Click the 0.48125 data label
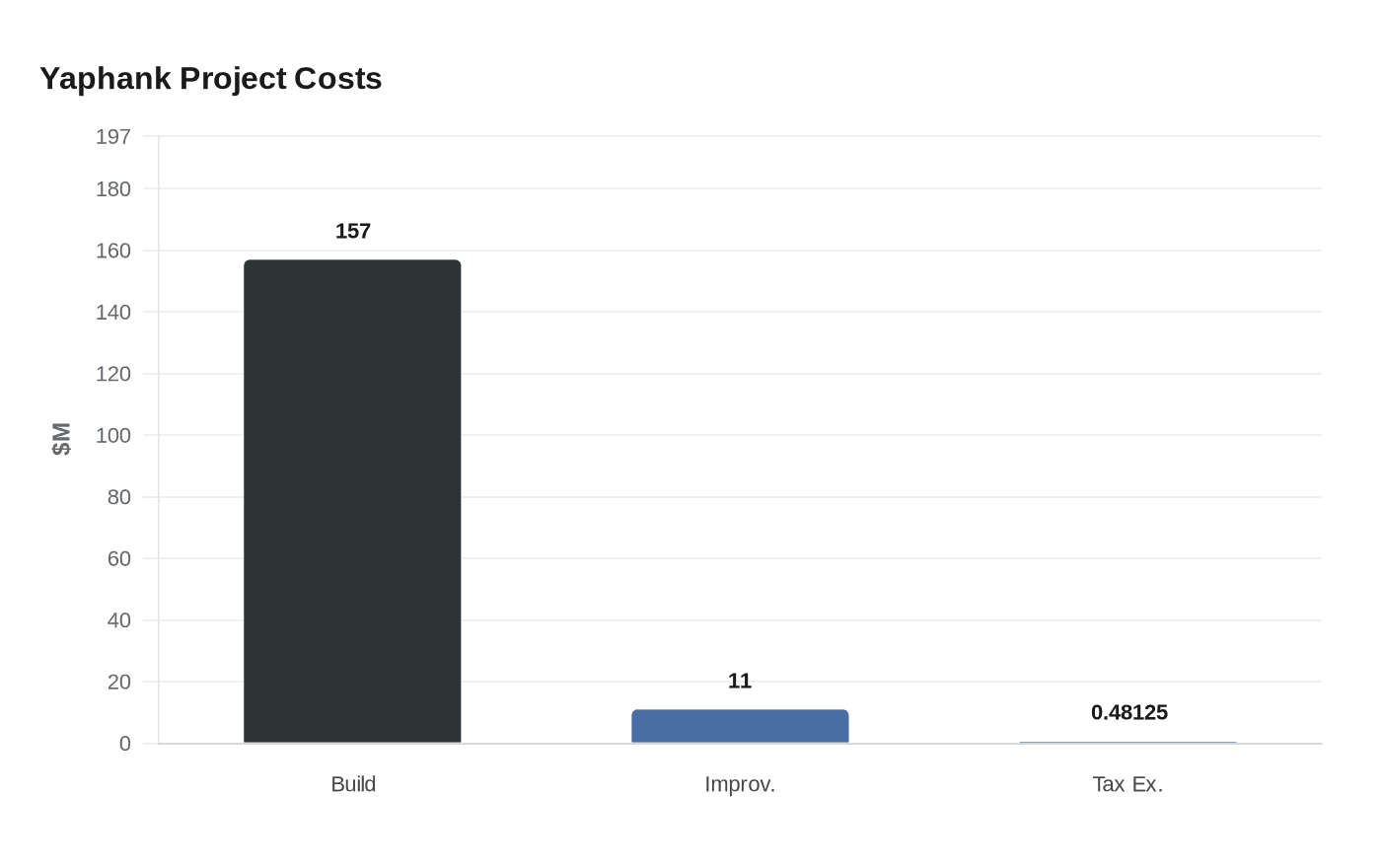This screenshot has height=868, width=1381. point(1128,712)
